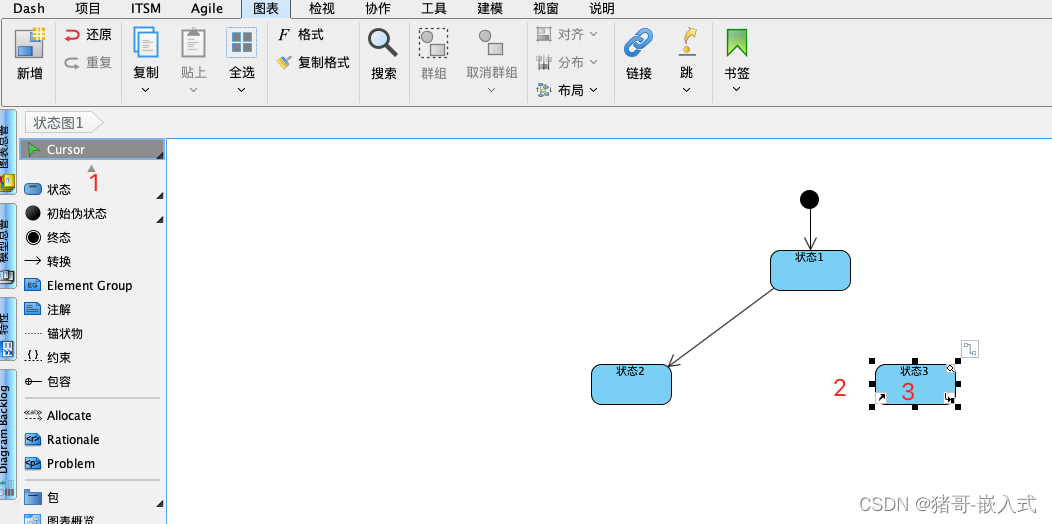Select the 状态2 node on canvas
The width and height of the screenshot is (1052, 524).
[x=631, y=384]
